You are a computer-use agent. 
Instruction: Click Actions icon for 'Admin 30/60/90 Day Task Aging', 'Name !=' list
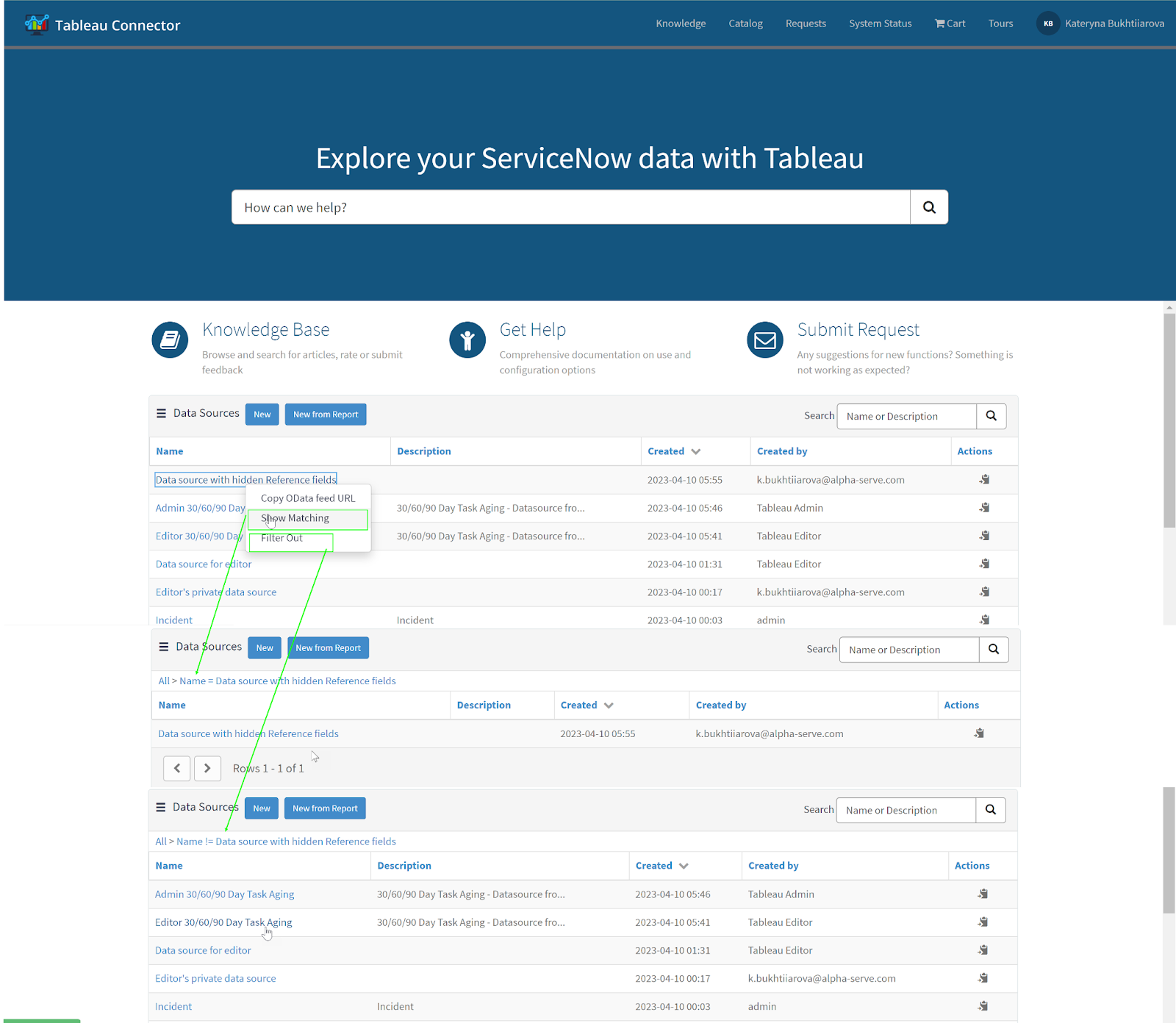[983, 894]
